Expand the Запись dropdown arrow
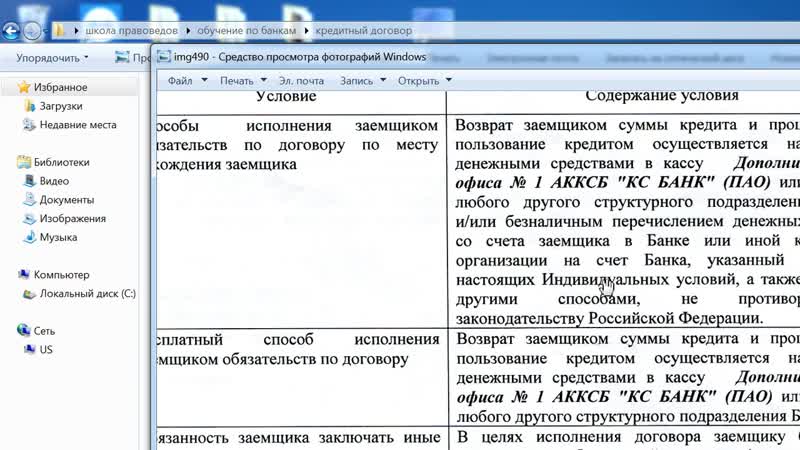 [383, 80]
